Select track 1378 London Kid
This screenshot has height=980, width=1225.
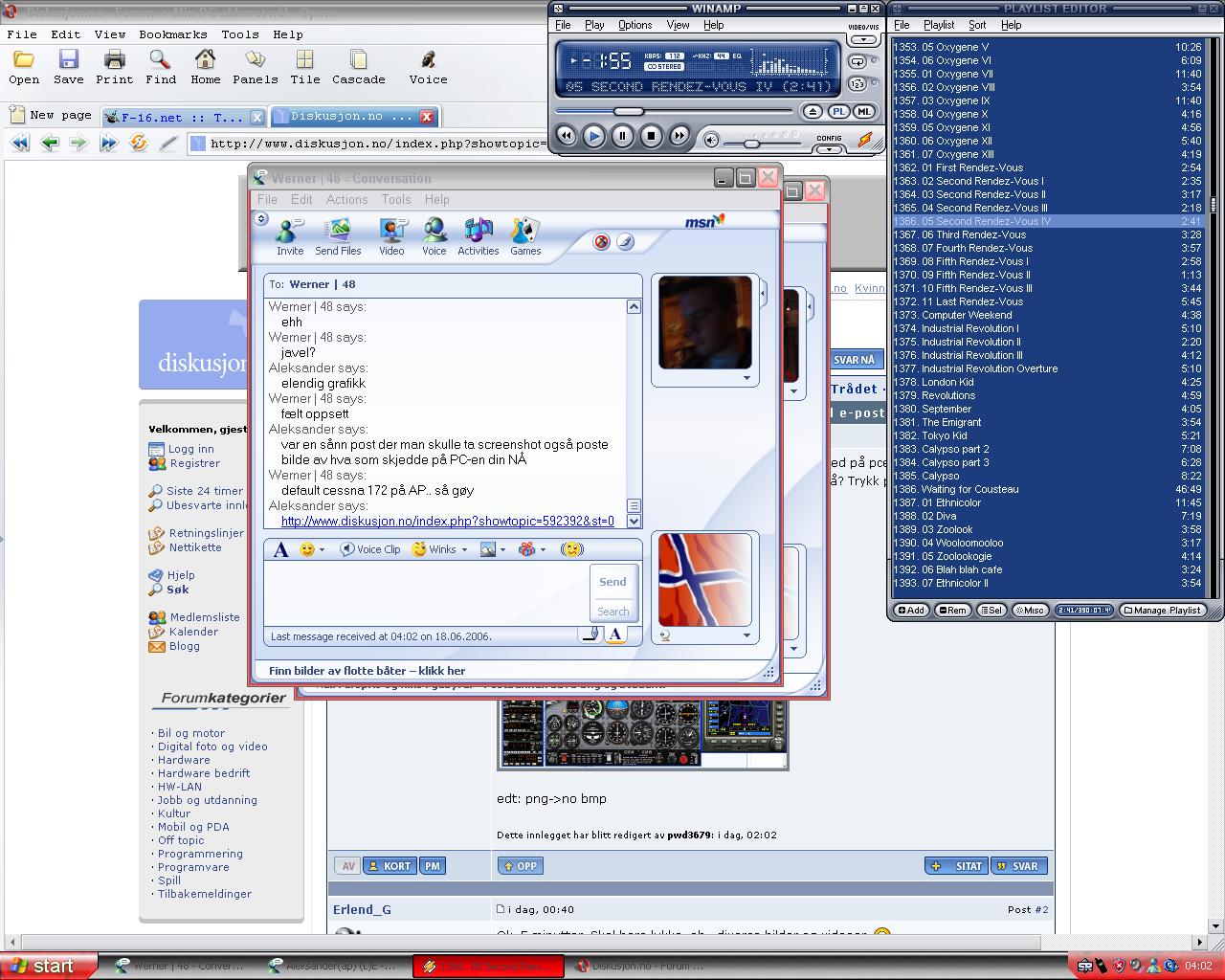(1048, 382)
